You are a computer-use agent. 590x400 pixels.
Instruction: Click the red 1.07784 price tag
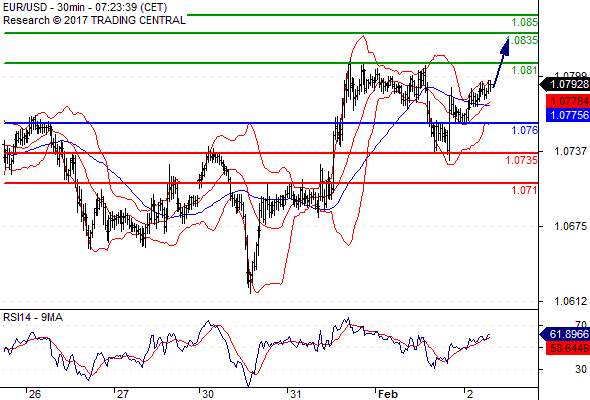pyautogui.click(x=568, y=101)
